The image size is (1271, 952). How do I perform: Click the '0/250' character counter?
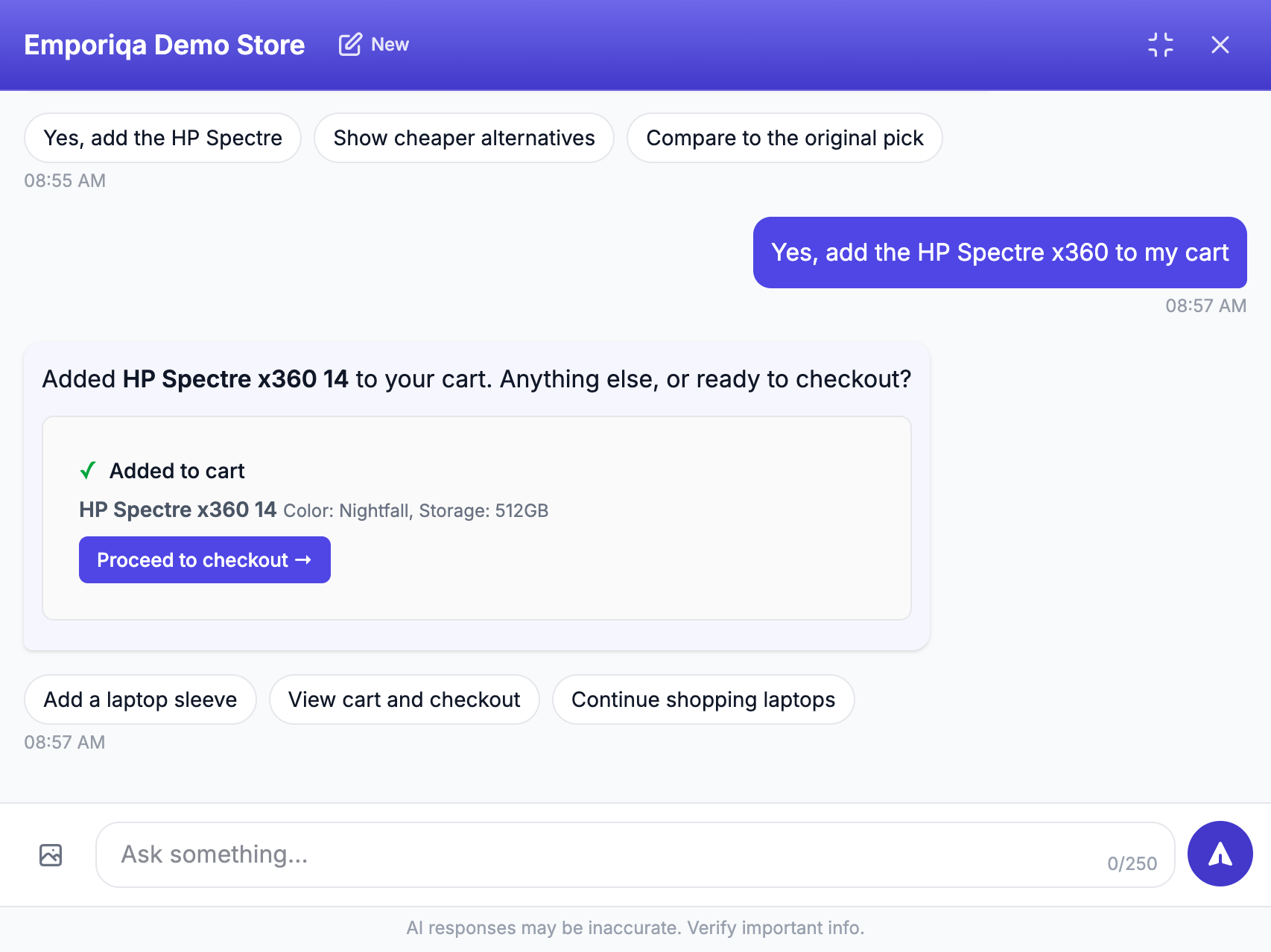point(1132,863)
